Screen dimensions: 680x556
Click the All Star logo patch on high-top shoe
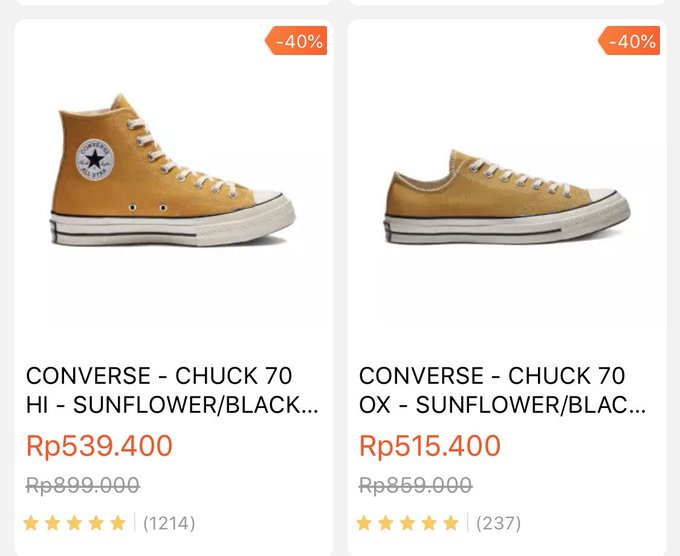pos(94,159)
